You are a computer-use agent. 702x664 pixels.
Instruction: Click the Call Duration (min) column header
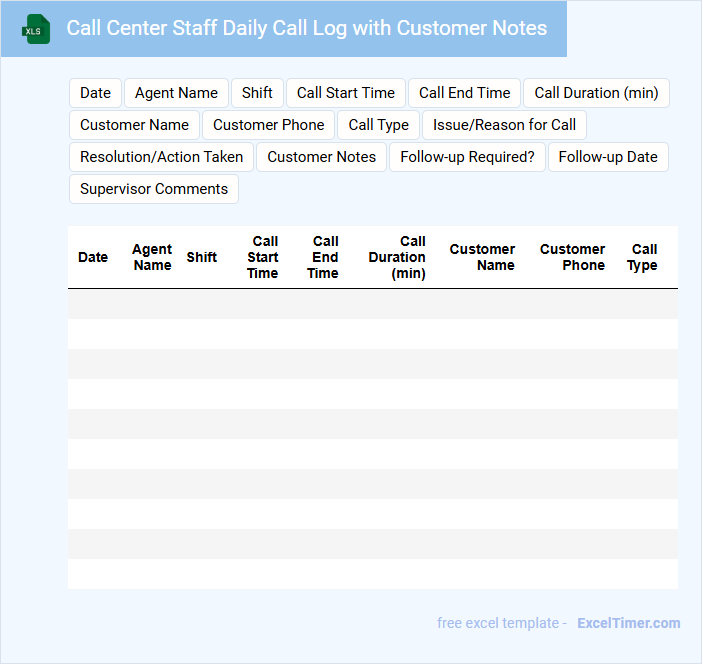[397, 257]
